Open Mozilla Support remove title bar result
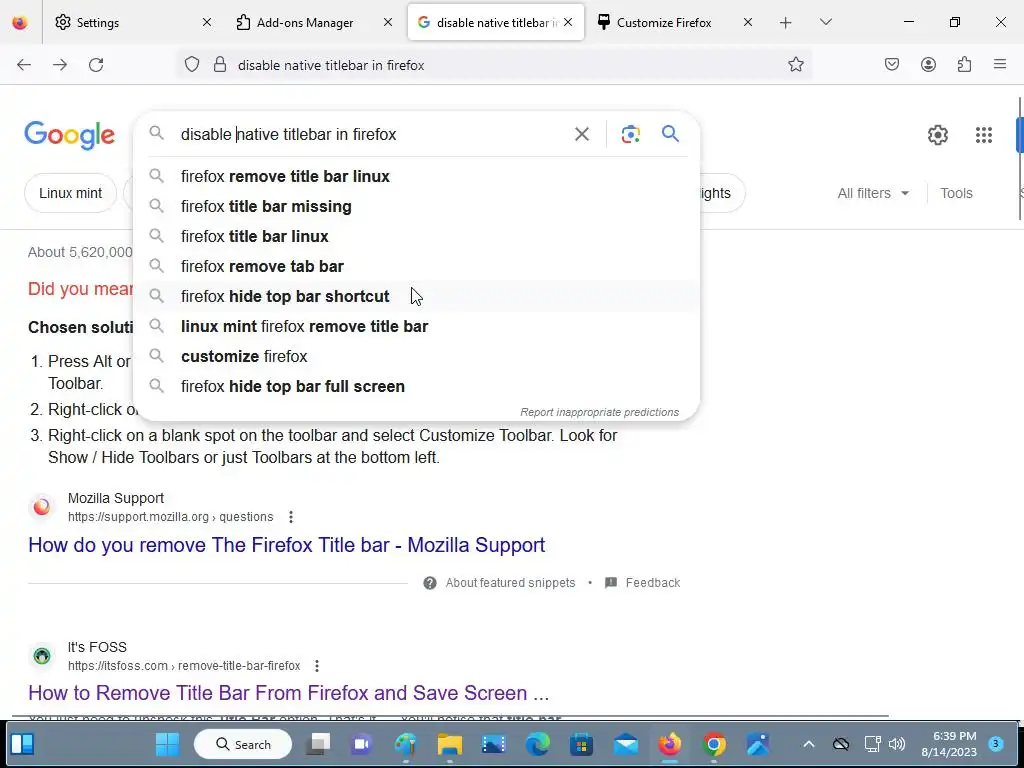Image resolution: width=1024 pixels, height=768 pixels. [287, 545]
